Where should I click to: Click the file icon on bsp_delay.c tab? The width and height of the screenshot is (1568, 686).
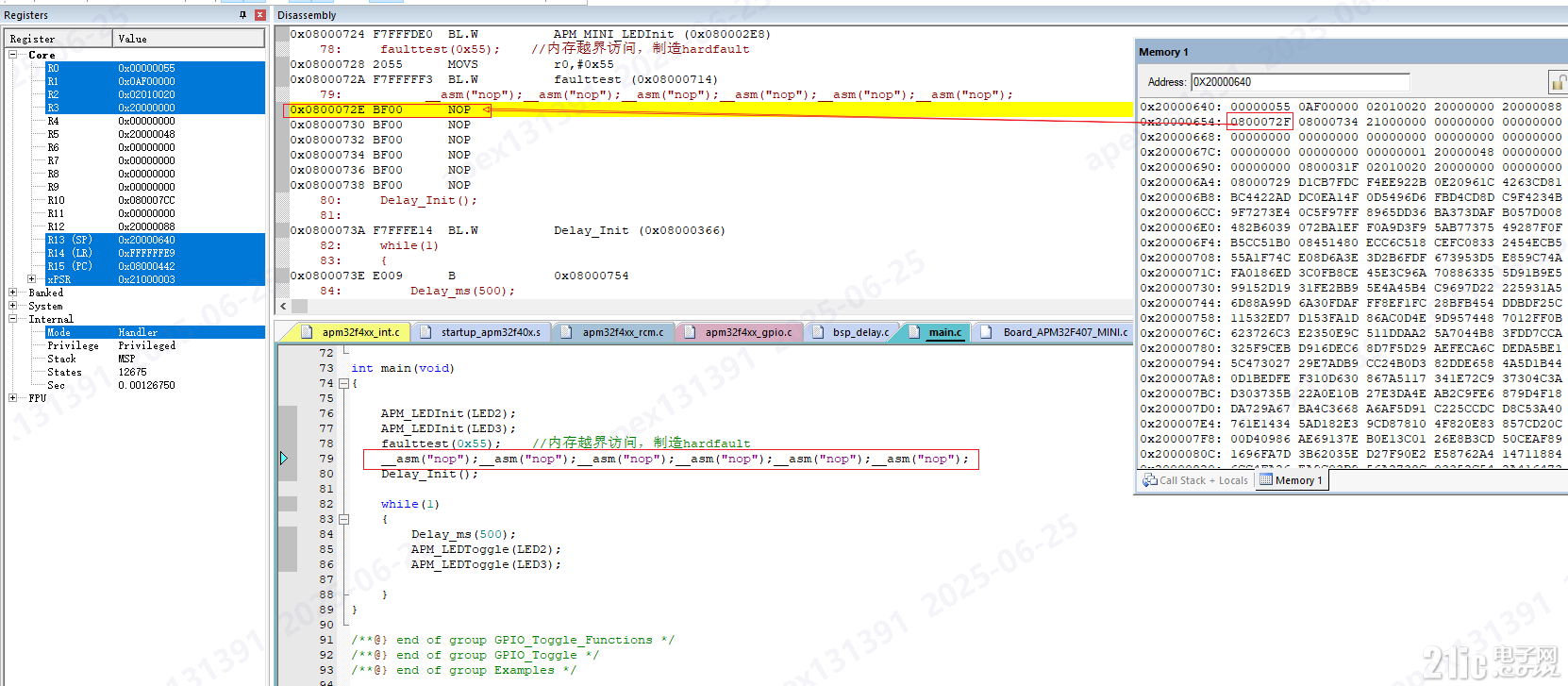(818, 332)
